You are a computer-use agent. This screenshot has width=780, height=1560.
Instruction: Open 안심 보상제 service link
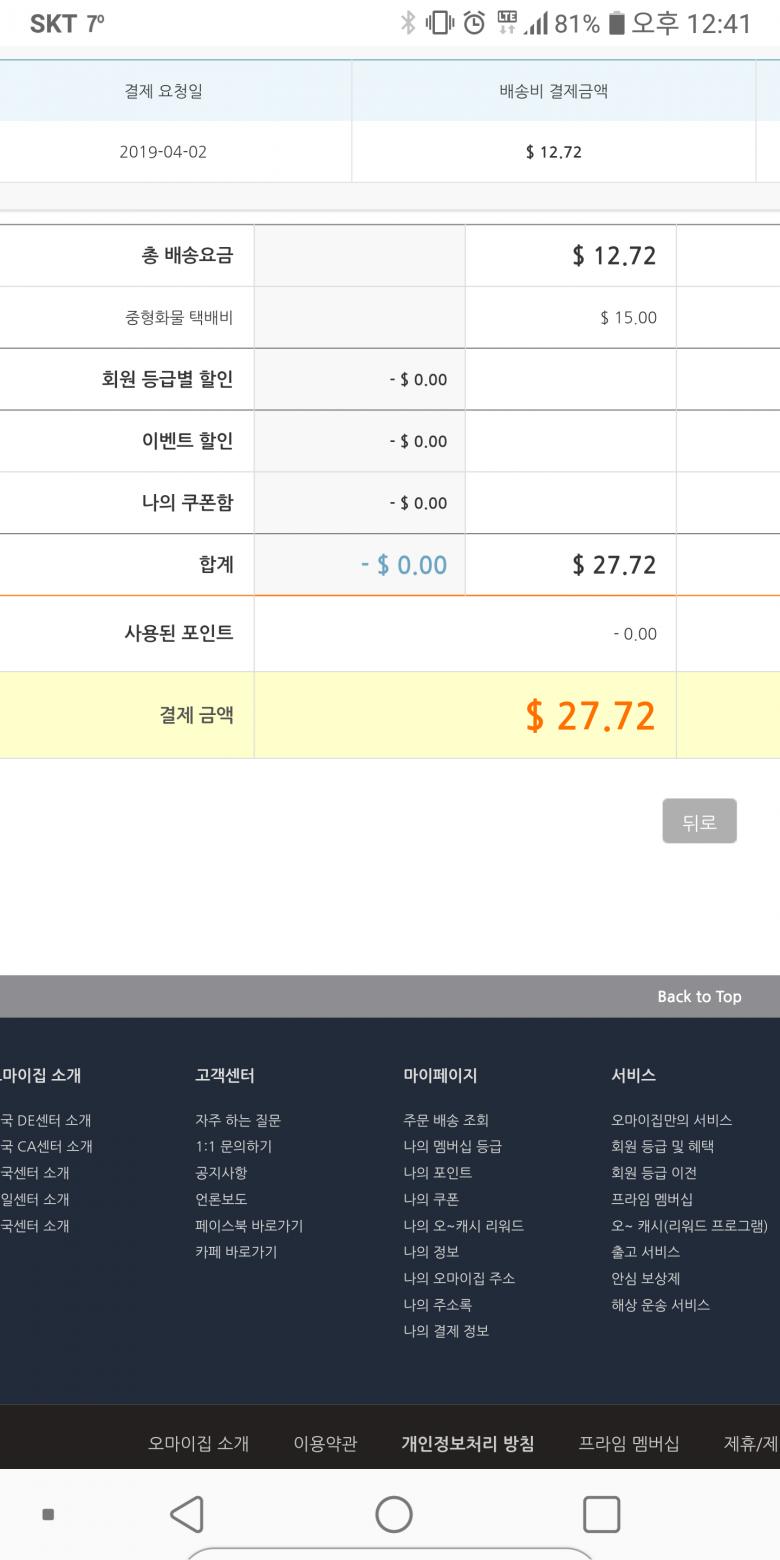pos(645,1278)
